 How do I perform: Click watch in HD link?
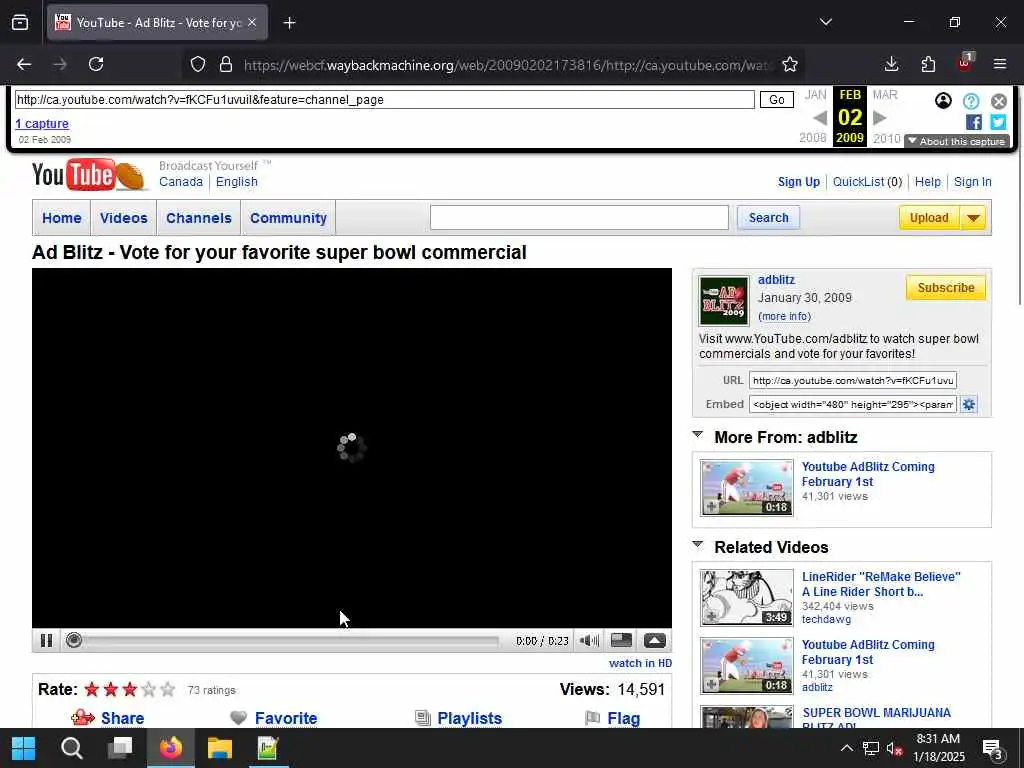(x=640, y=663)
